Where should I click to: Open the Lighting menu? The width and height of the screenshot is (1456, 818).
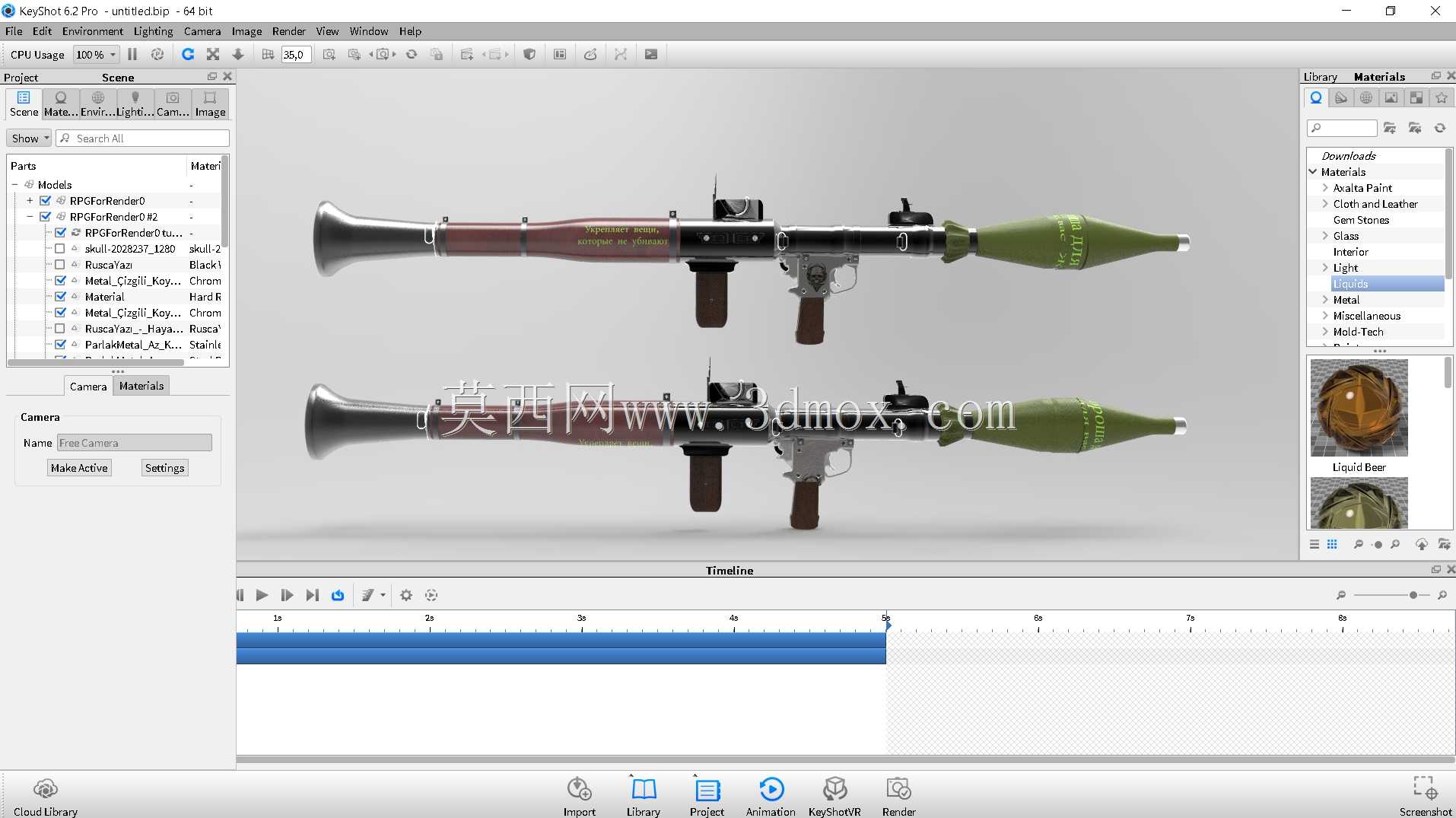point(153,31)
